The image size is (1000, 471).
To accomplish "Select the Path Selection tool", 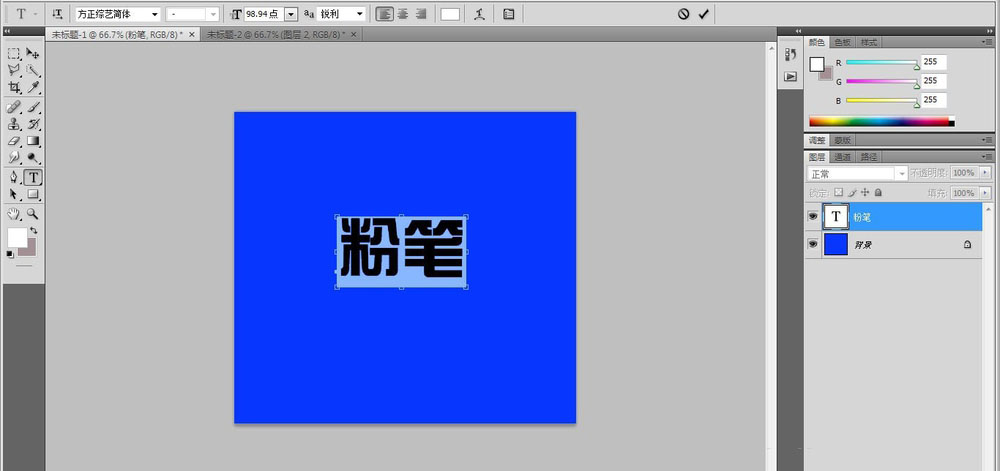I will click(13, 194).
